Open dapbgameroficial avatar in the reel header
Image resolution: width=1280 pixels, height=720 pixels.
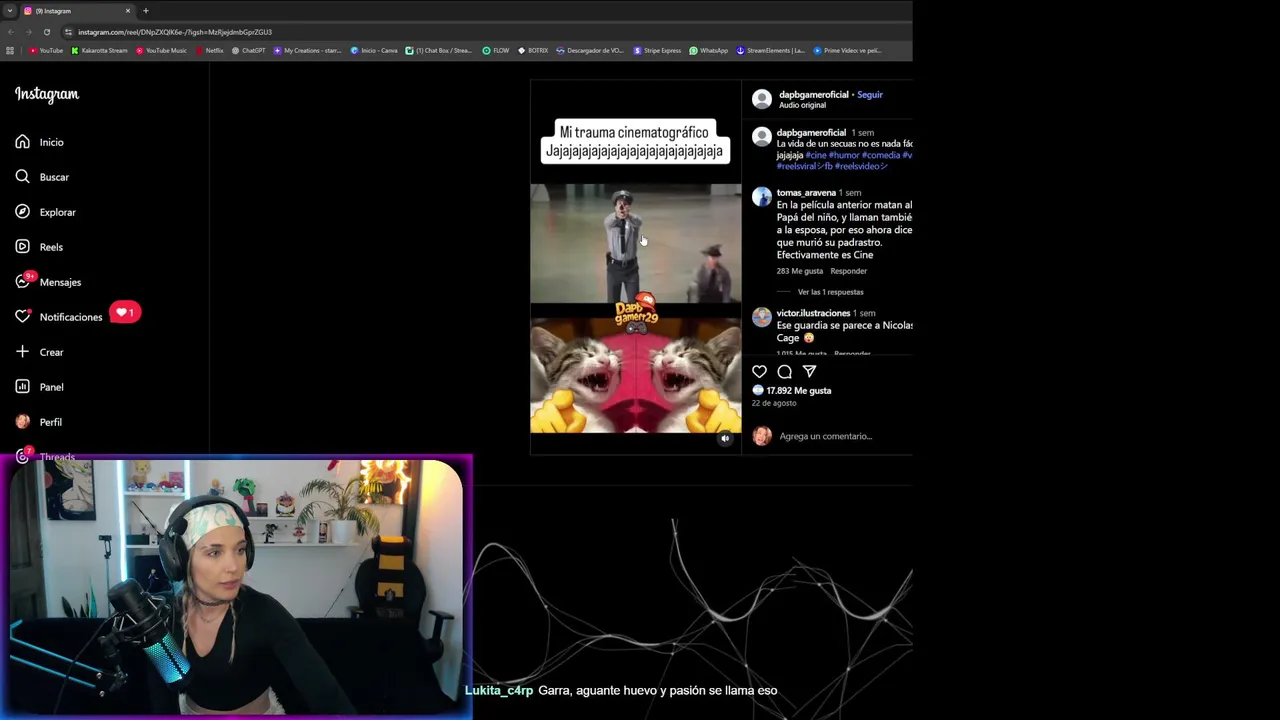pos(762,99)
